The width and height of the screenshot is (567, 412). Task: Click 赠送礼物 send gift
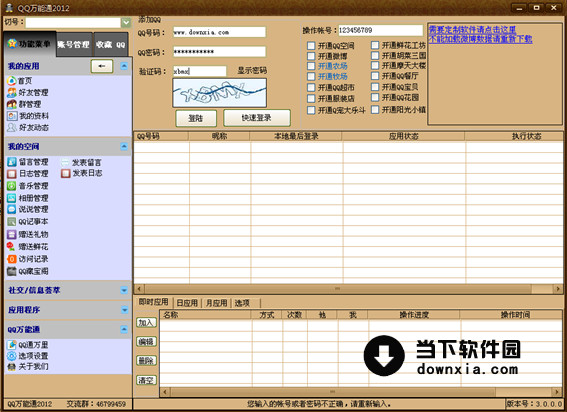click(x=27, y=234)
